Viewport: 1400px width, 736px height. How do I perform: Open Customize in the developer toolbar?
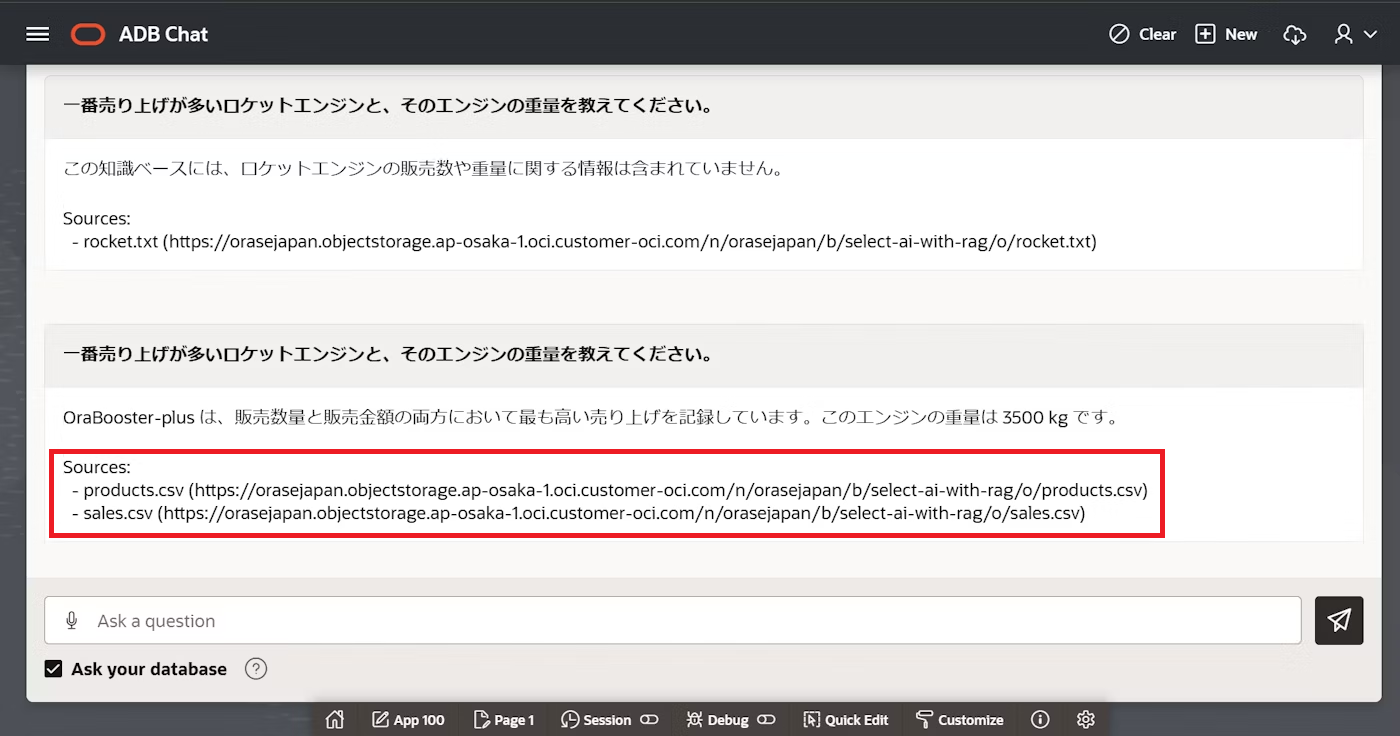coord(959,719)
